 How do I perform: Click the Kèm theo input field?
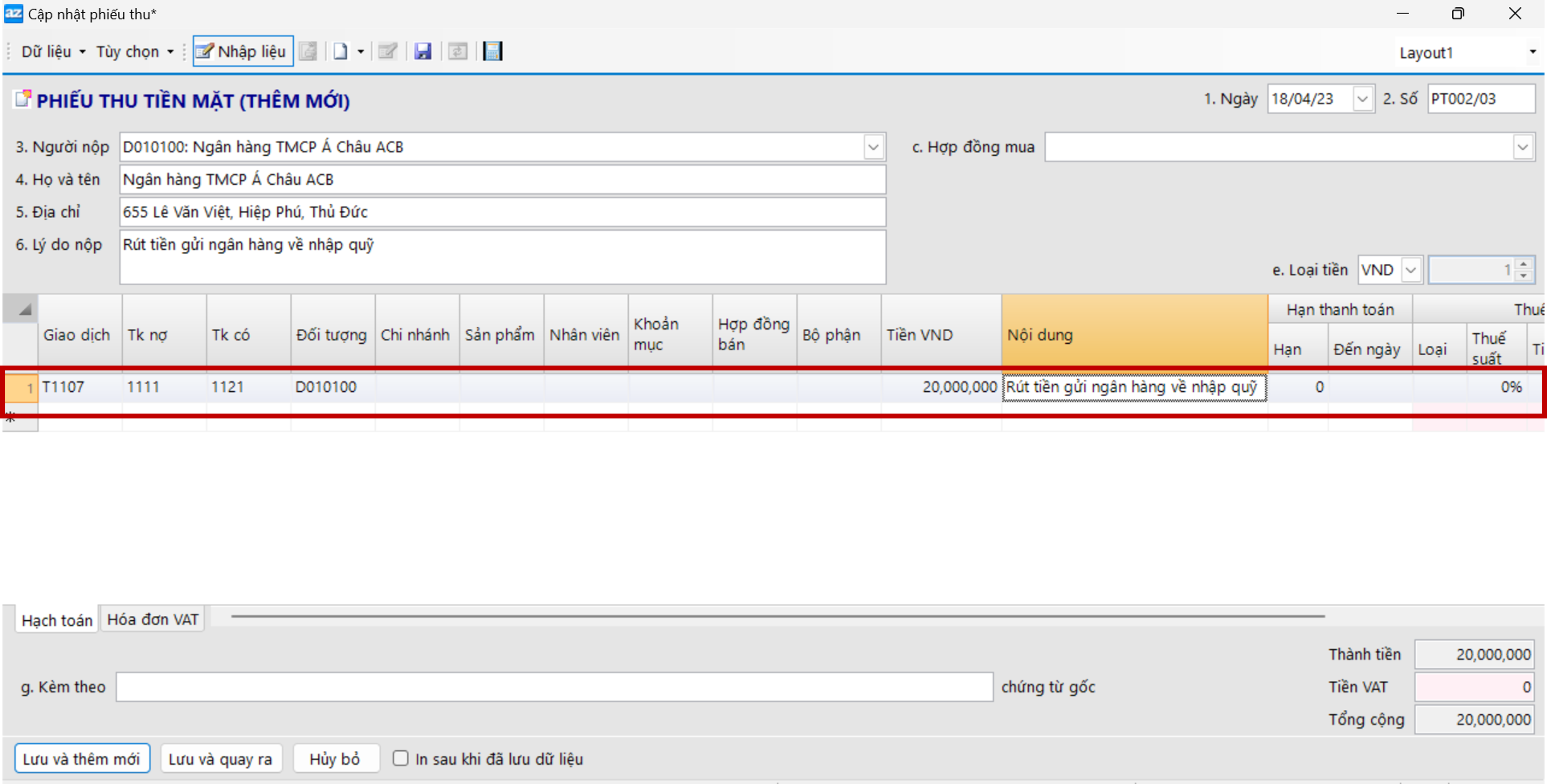click(x=553, y=687)
